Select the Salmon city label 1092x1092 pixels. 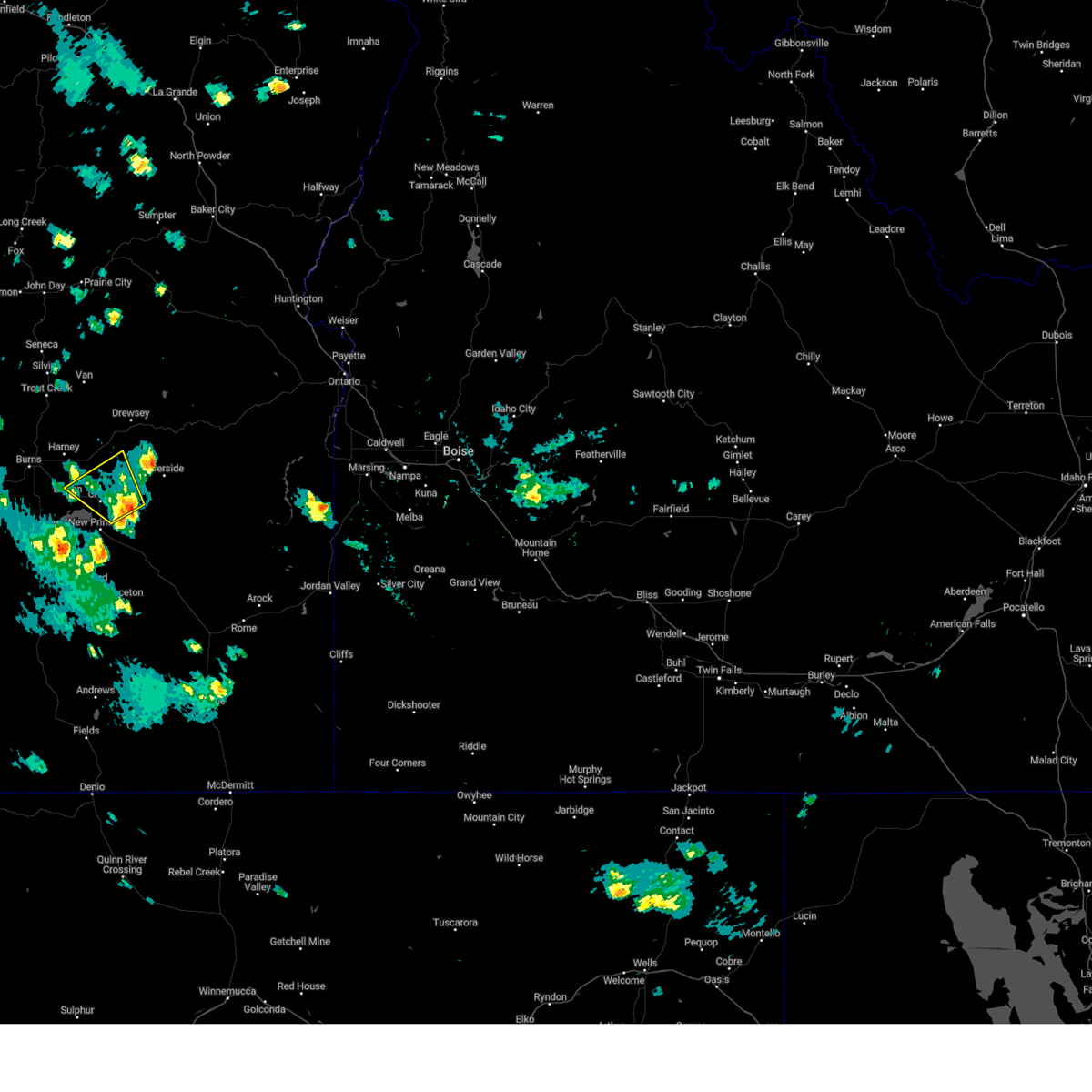(806, 125)
